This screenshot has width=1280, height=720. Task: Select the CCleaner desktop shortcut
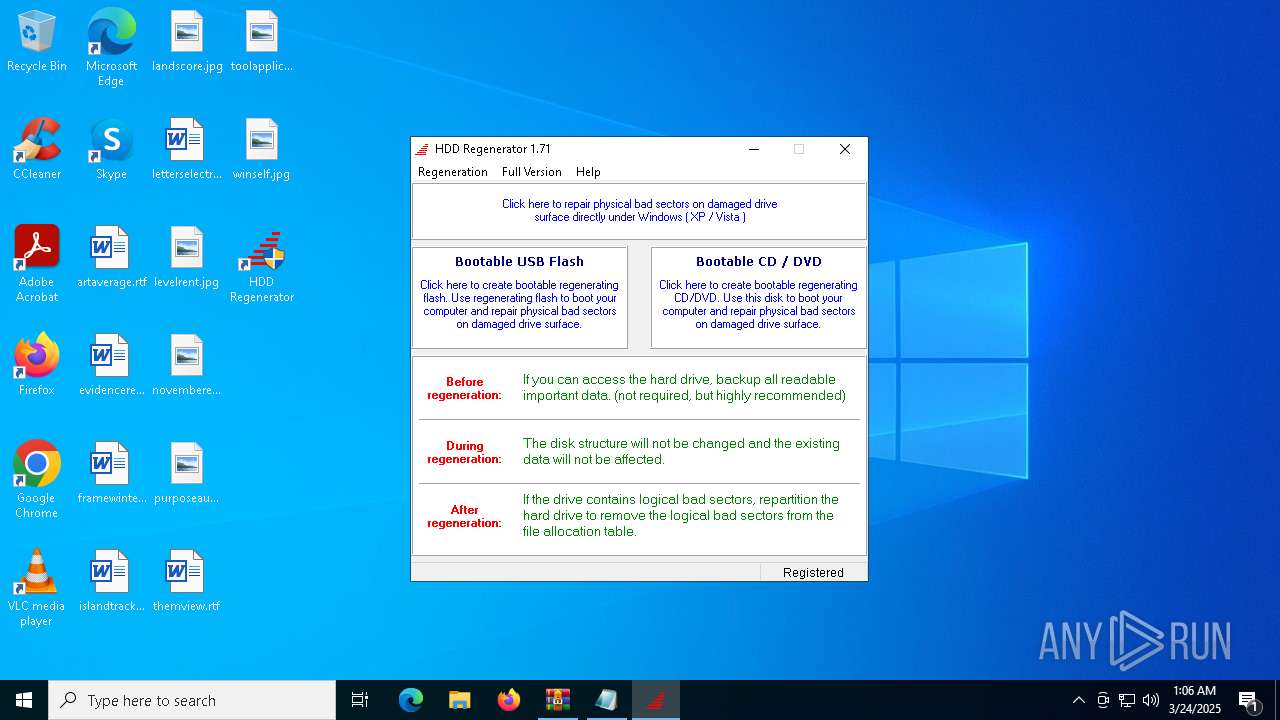pos(37,150)
